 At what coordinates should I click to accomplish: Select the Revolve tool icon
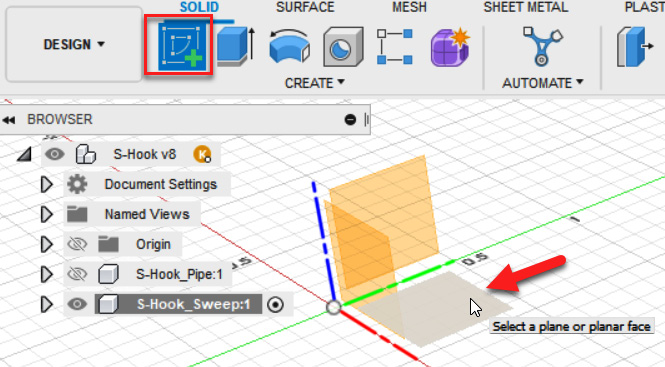(x=289, y=46)
